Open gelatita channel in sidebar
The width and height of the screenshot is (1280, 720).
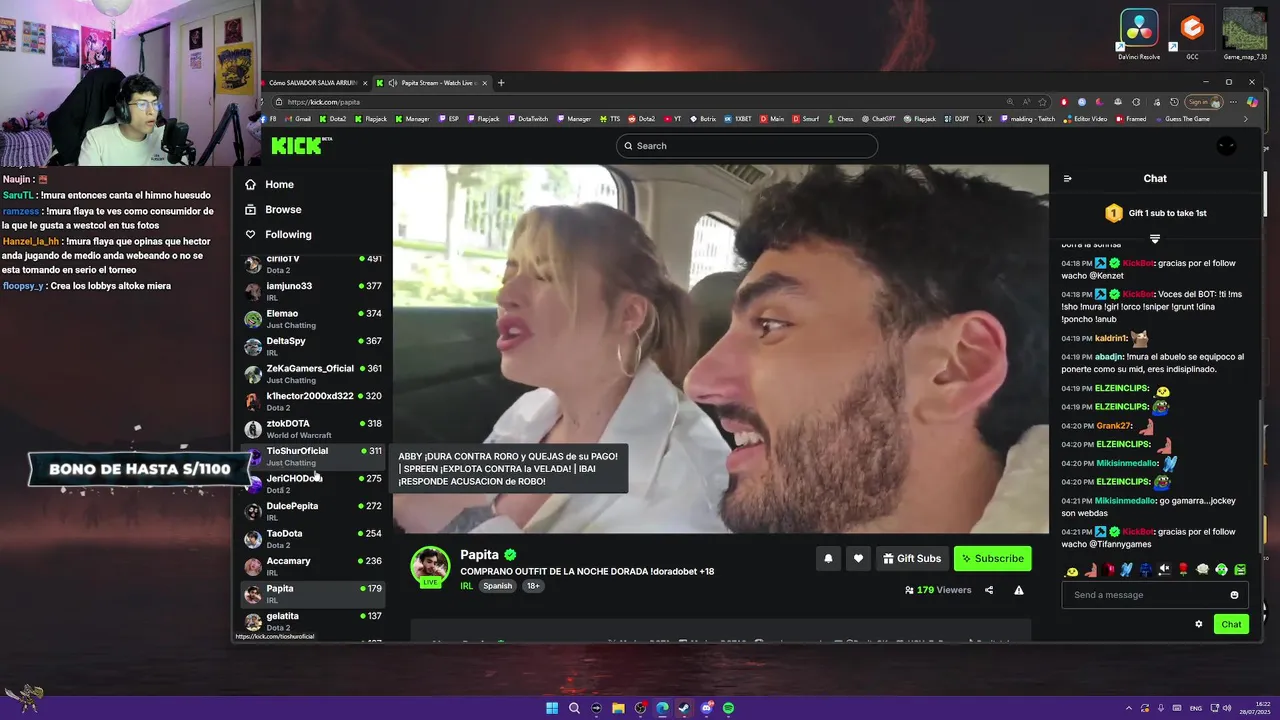tap(312, 621)
